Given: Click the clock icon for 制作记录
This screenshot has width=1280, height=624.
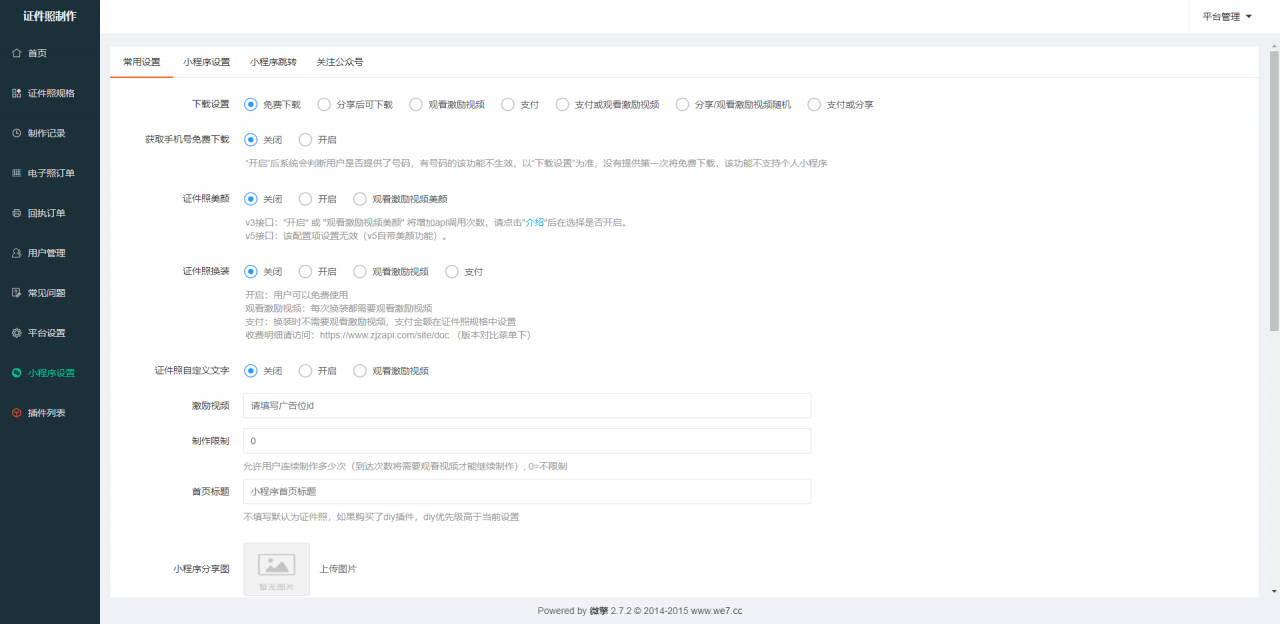Looking at the screenshot, I should (x=16, y=133).
